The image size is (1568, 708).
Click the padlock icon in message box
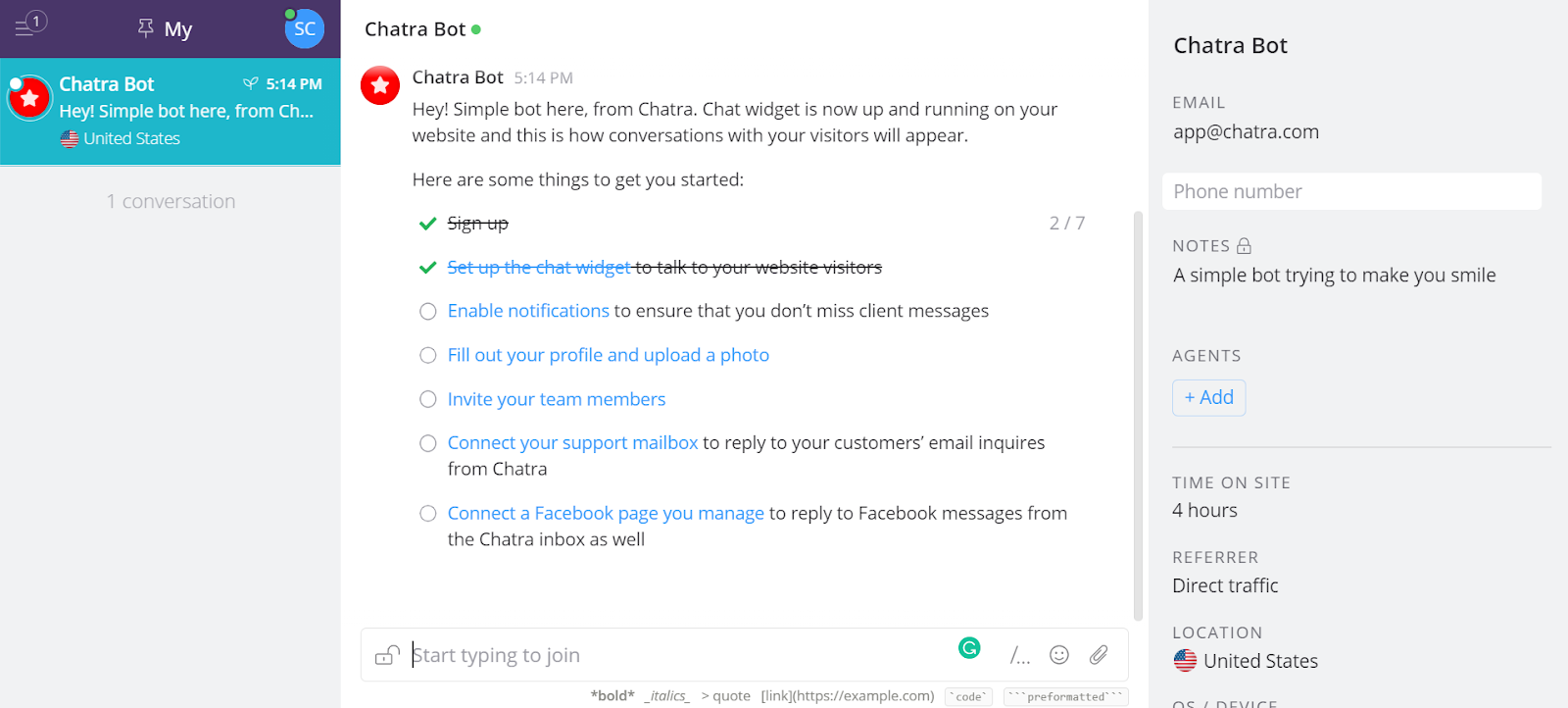388,655
